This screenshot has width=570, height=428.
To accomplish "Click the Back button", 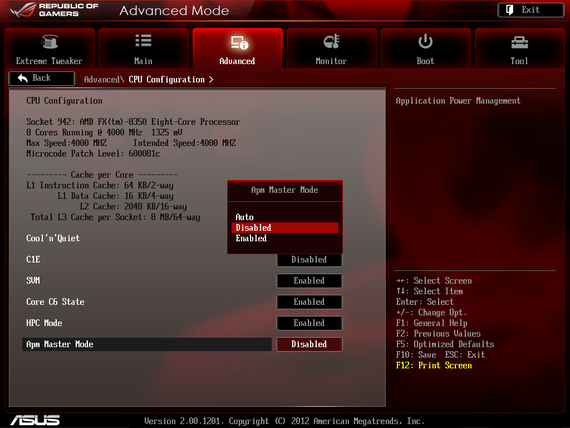I will click(x=42, y=78).
